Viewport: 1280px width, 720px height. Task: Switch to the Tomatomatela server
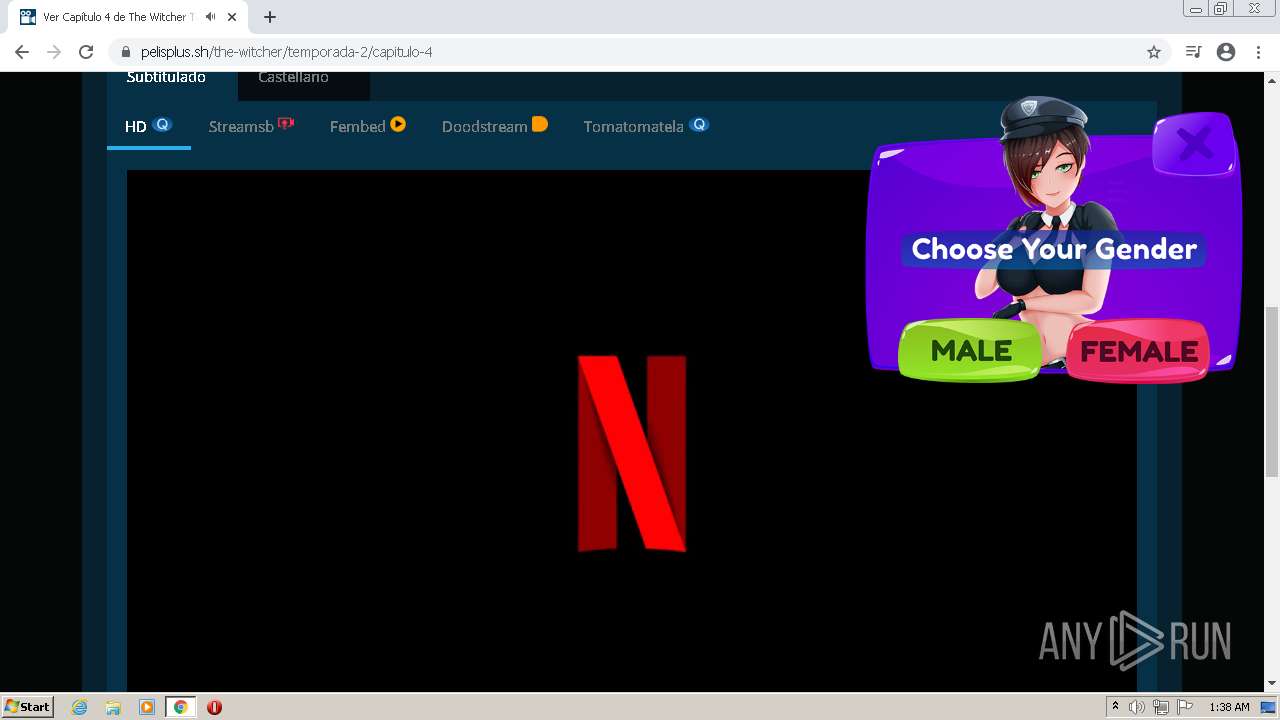coord(646,126)
